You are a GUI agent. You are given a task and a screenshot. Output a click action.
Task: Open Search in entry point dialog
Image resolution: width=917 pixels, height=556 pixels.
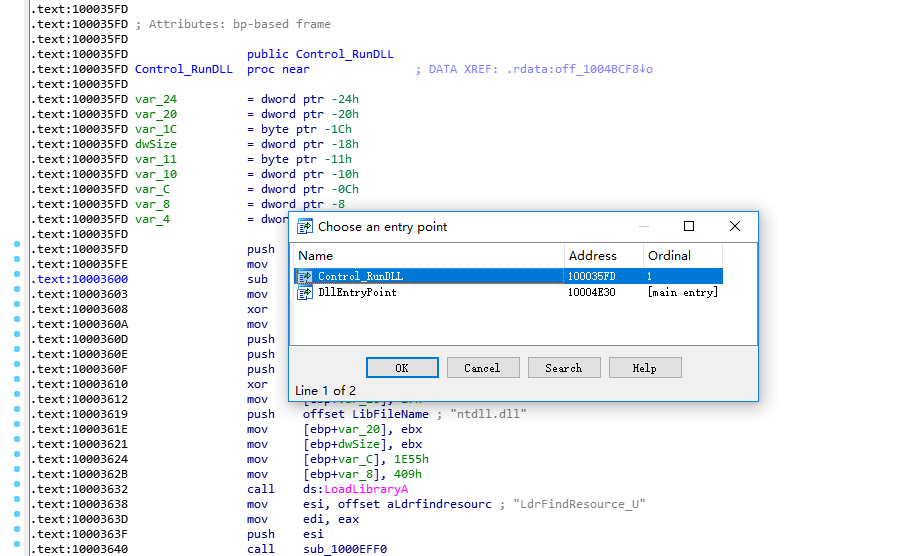(x=564, y=368)
